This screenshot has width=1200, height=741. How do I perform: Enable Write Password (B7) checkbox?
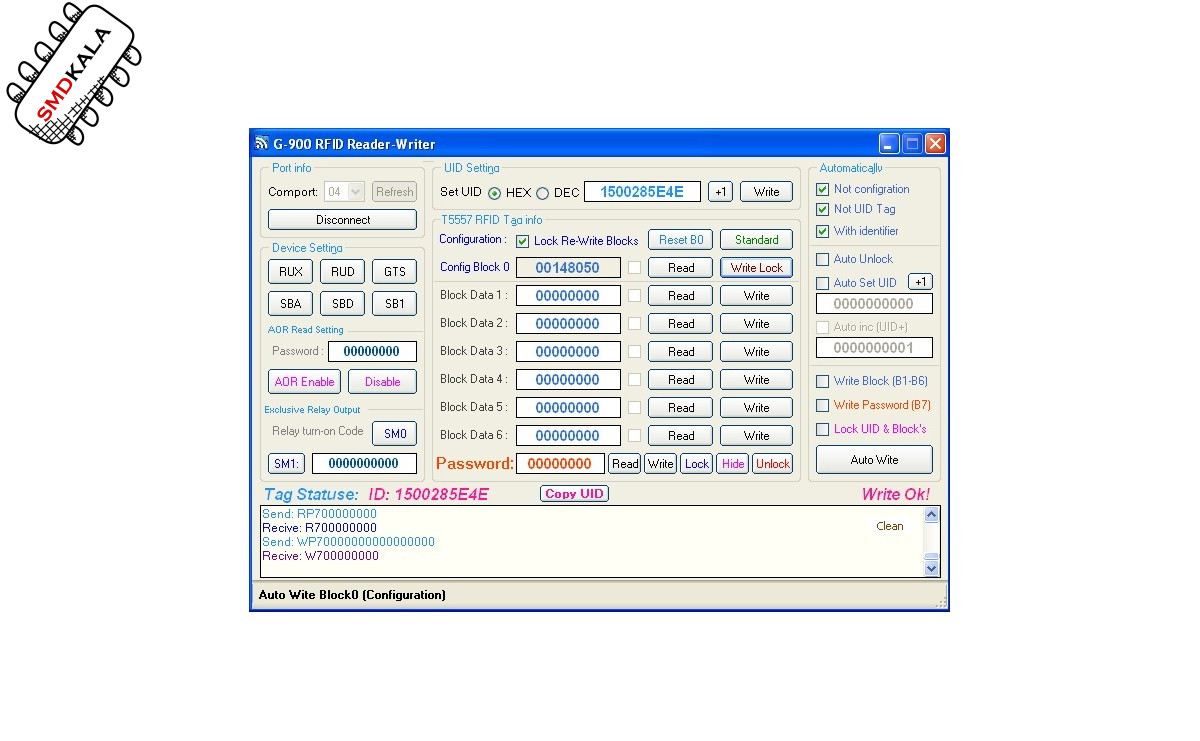[822, 405]
